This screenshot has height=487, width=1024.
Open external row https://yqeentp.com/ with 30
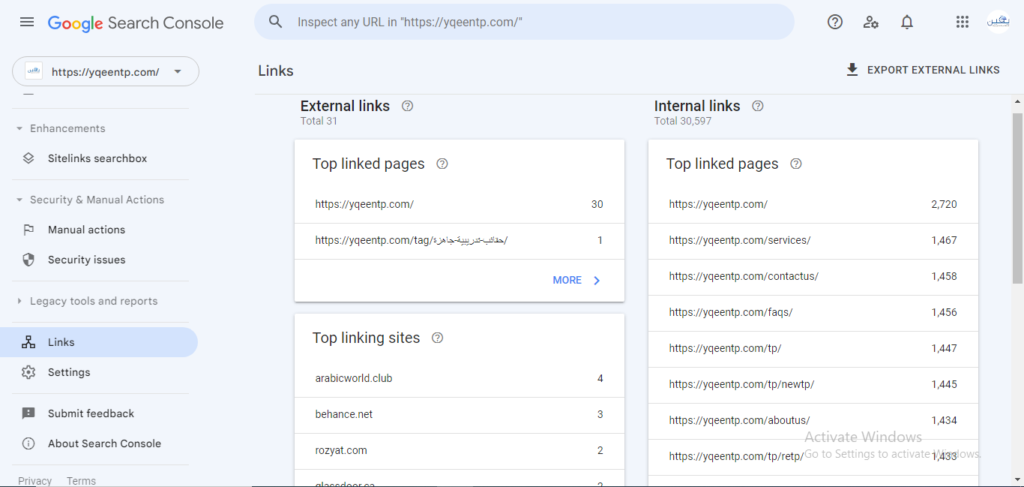(x=459, y=204)
